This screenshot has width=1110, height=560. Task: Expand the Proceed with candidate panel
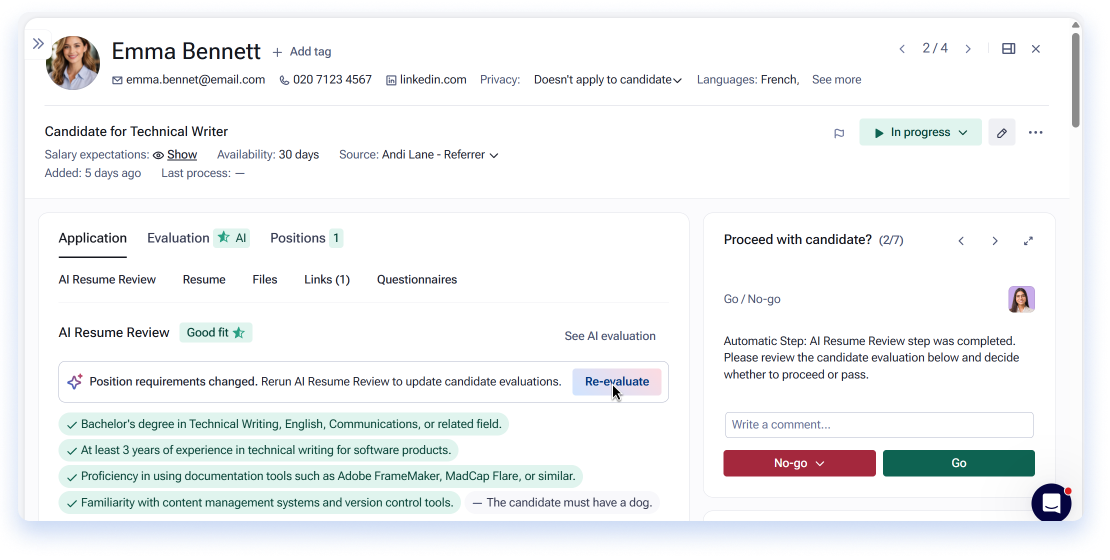point(1028,241)
